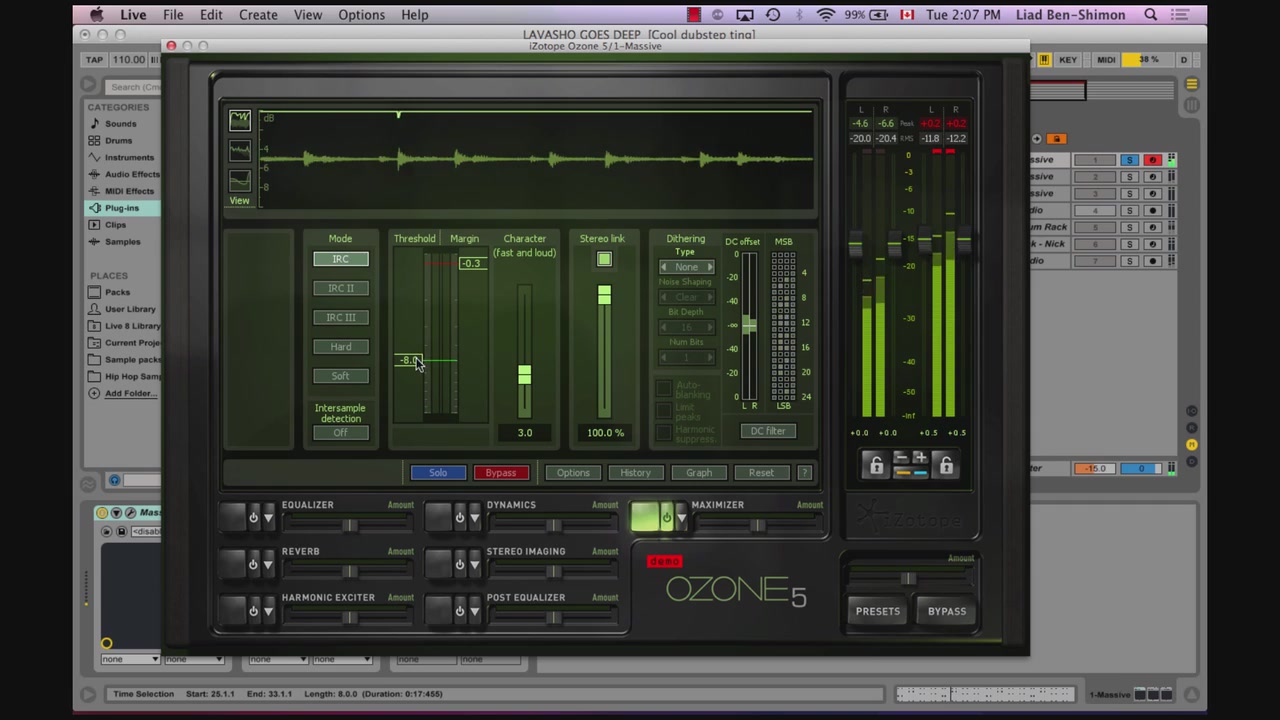This screenshot has width=1280, height=720.
Task: Show the Equalizer module panel
Action: (233, 517)
